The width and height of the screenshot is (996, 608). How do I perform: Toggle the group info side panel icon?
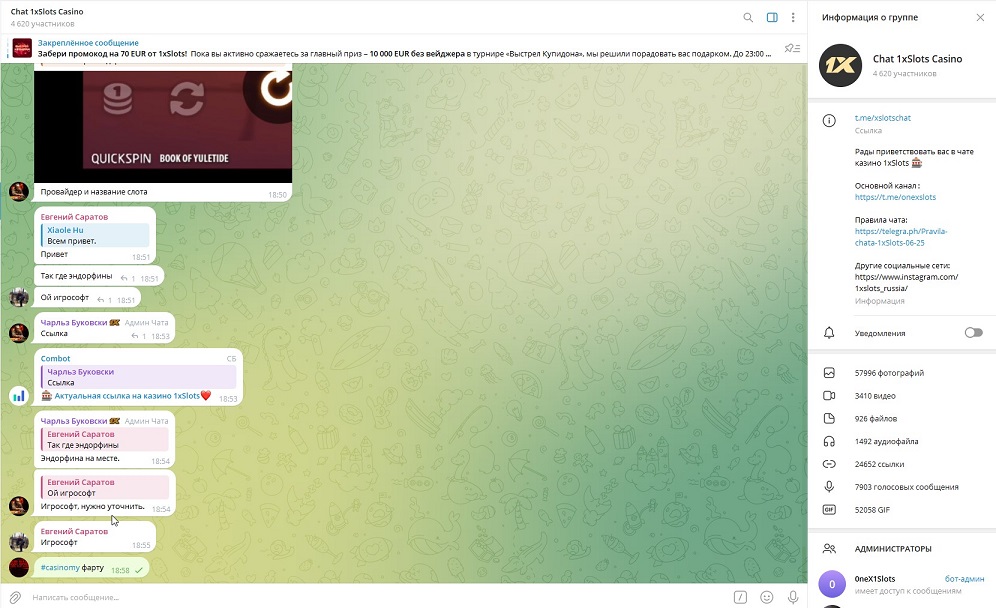coord(772,18)
